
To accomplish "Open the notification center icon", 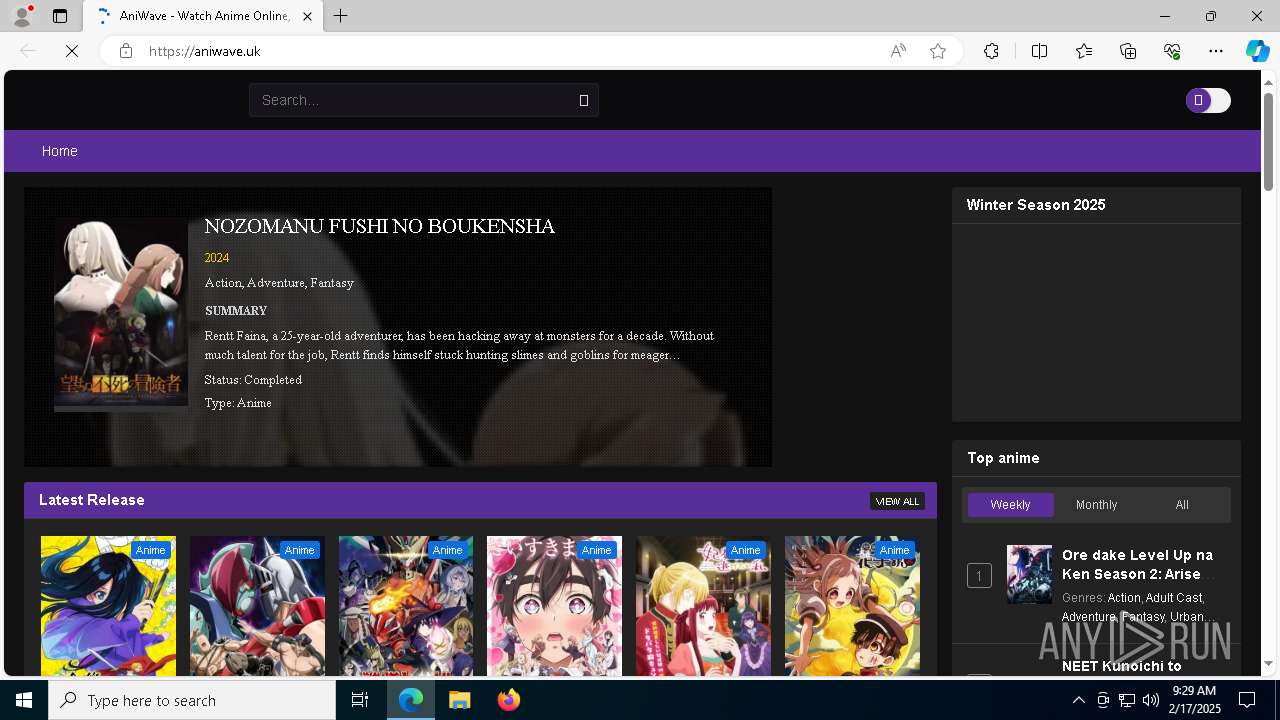I will (x=1247, y=700).
